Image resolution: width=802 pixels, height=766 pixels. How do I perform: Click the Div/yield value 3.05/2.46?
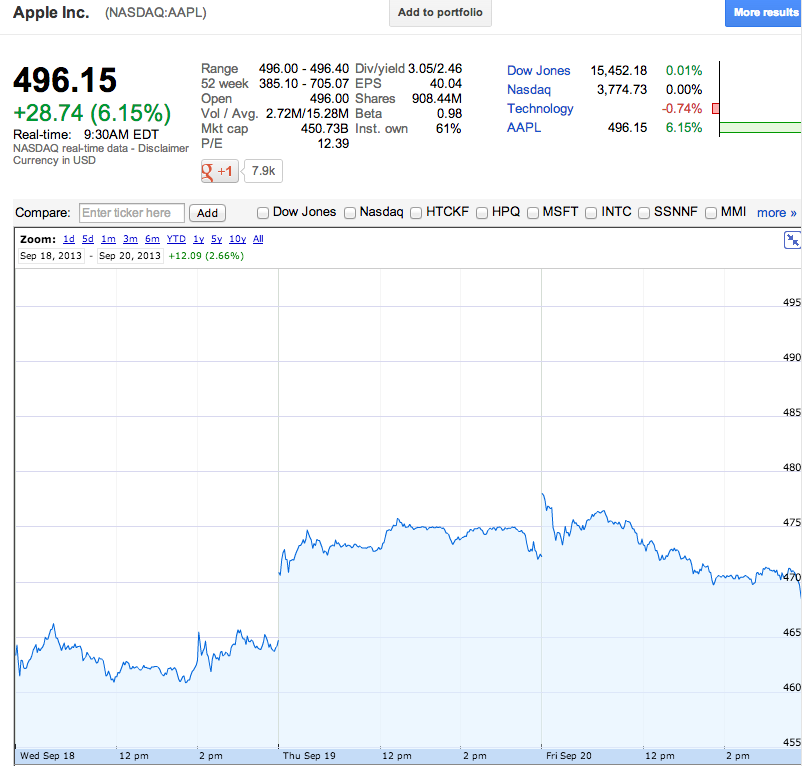tap(435, 69)
